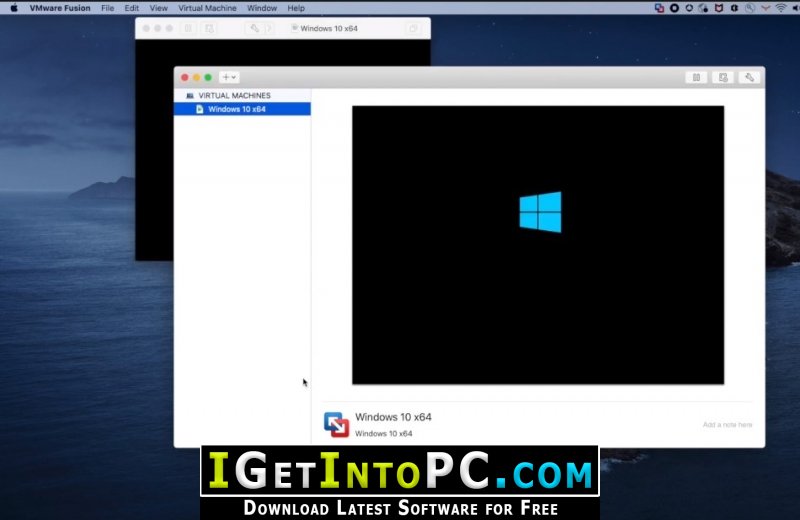This screenshot has height=520, width=800.
Task: Open the View menu
Action: pos(158,8)
